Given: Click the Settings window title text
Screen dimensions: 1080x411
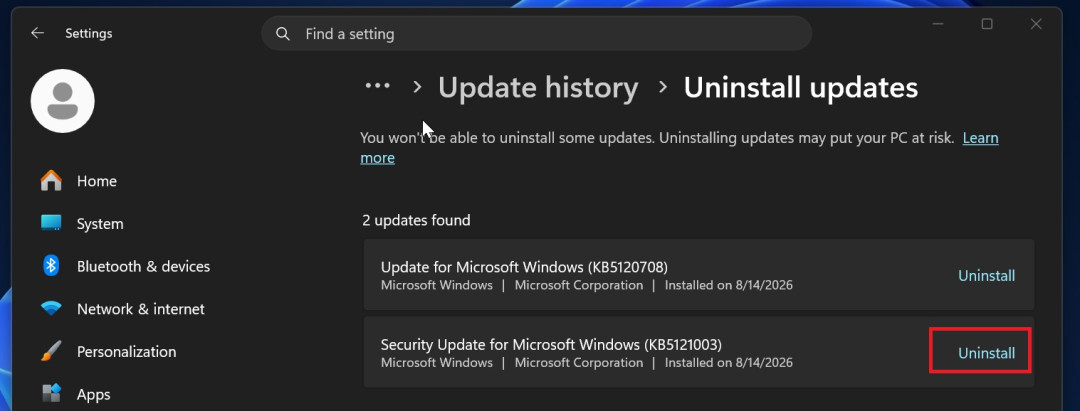Looking at the screenshot, I should point(89,33).
